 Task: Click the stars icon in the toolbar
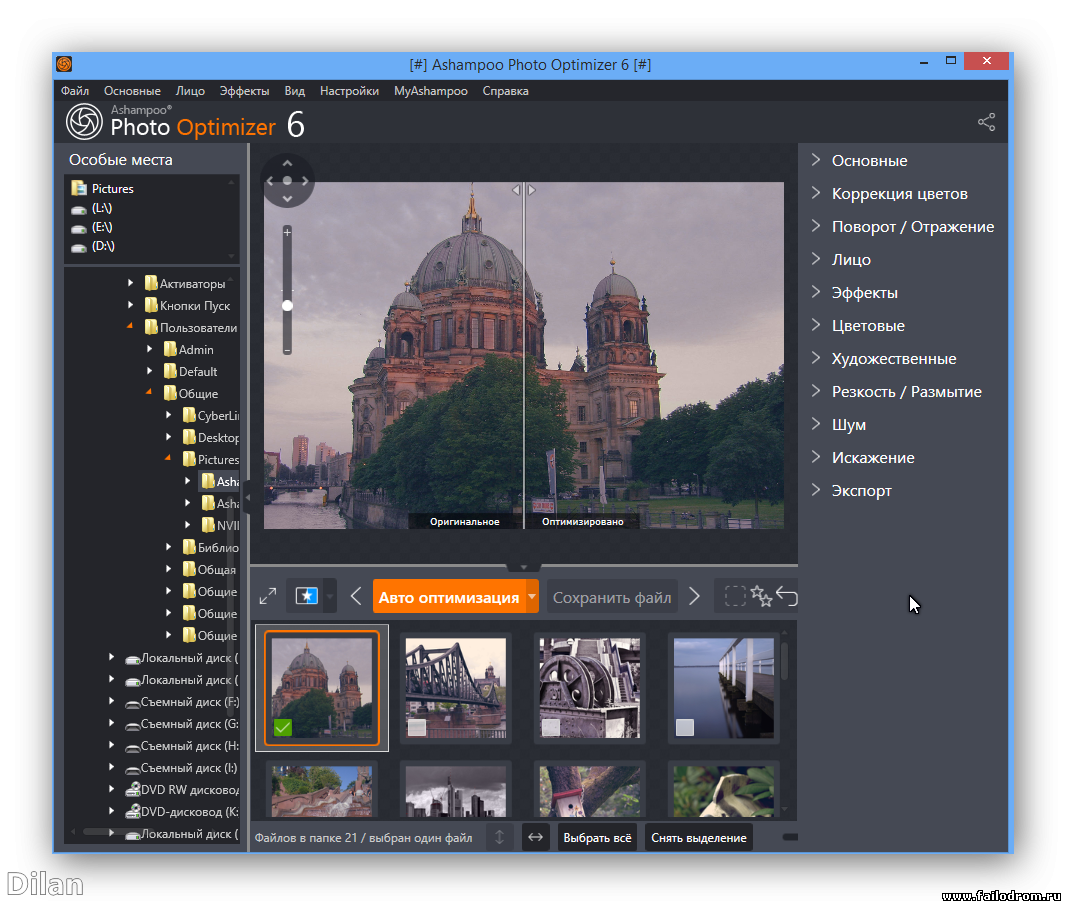pos(761,596)
